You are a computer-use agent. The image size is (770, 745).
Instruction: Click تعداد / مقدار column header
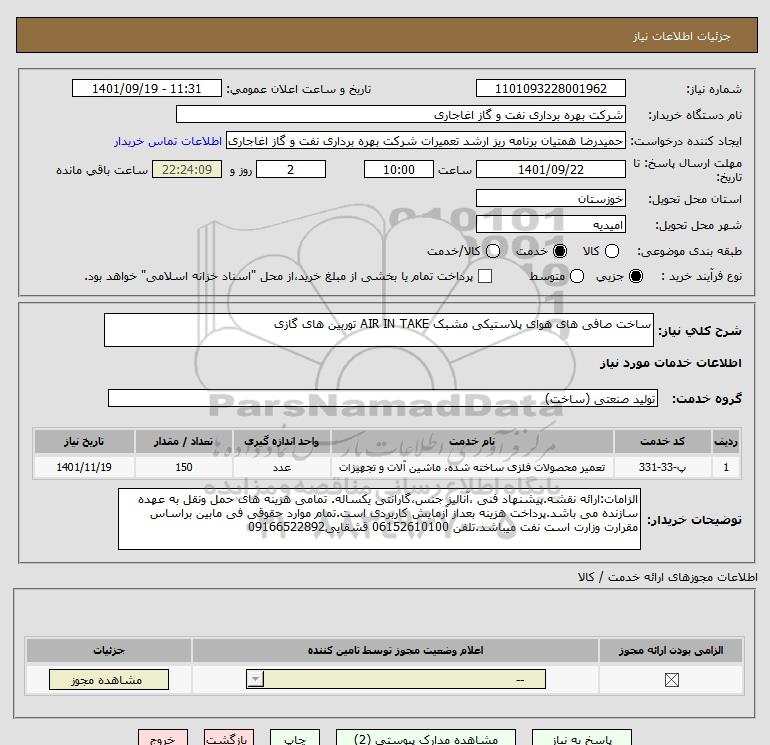pyautogui.click(x=184, y=441)
